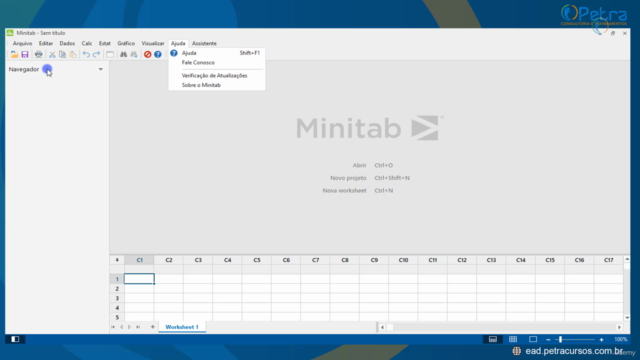Click horizontal scrollbar right arrow
The height and width of the screenshot is (360, 640).
619,327
